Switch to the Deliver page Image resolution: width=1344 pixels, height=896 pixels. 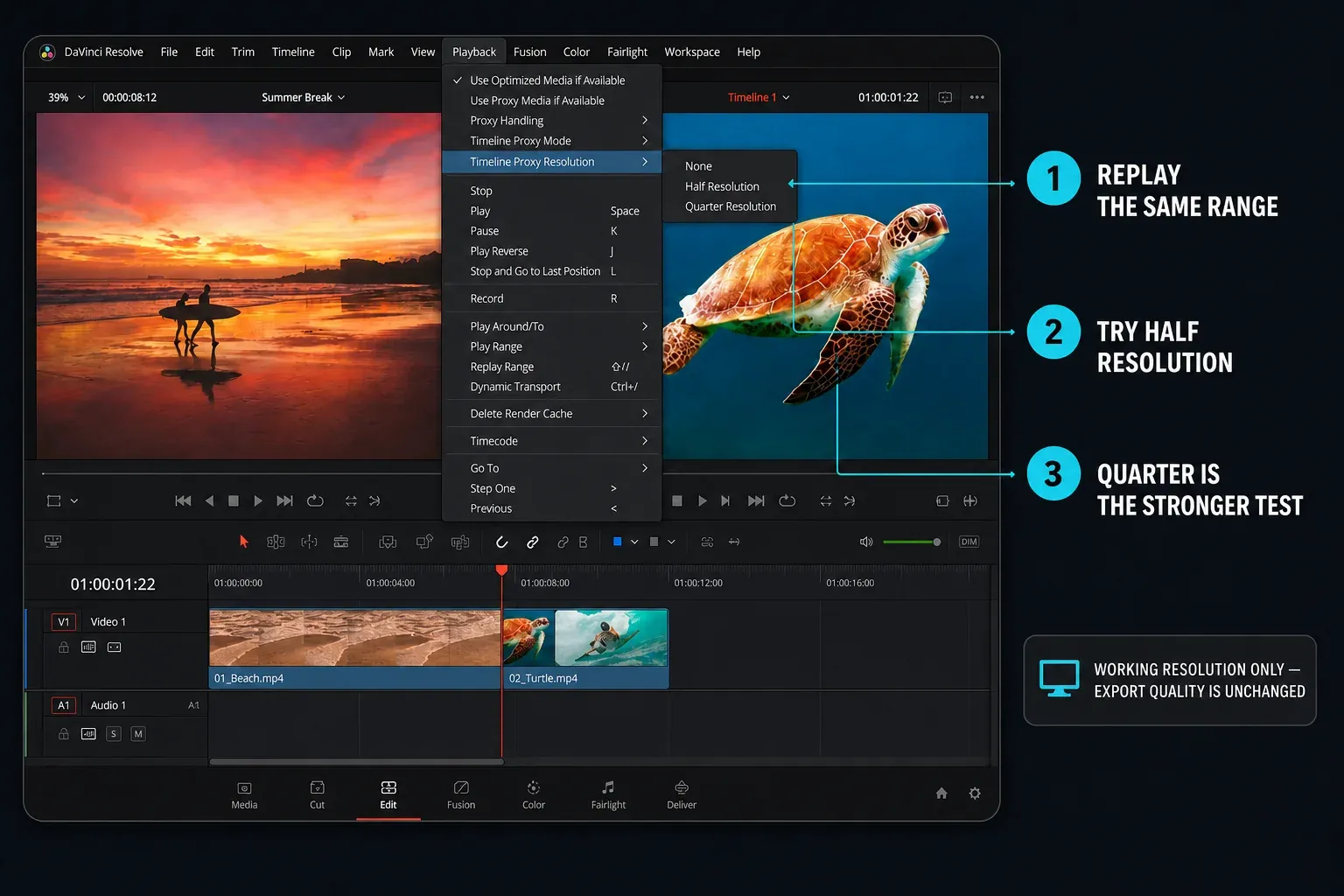click(x=682, y=795)
